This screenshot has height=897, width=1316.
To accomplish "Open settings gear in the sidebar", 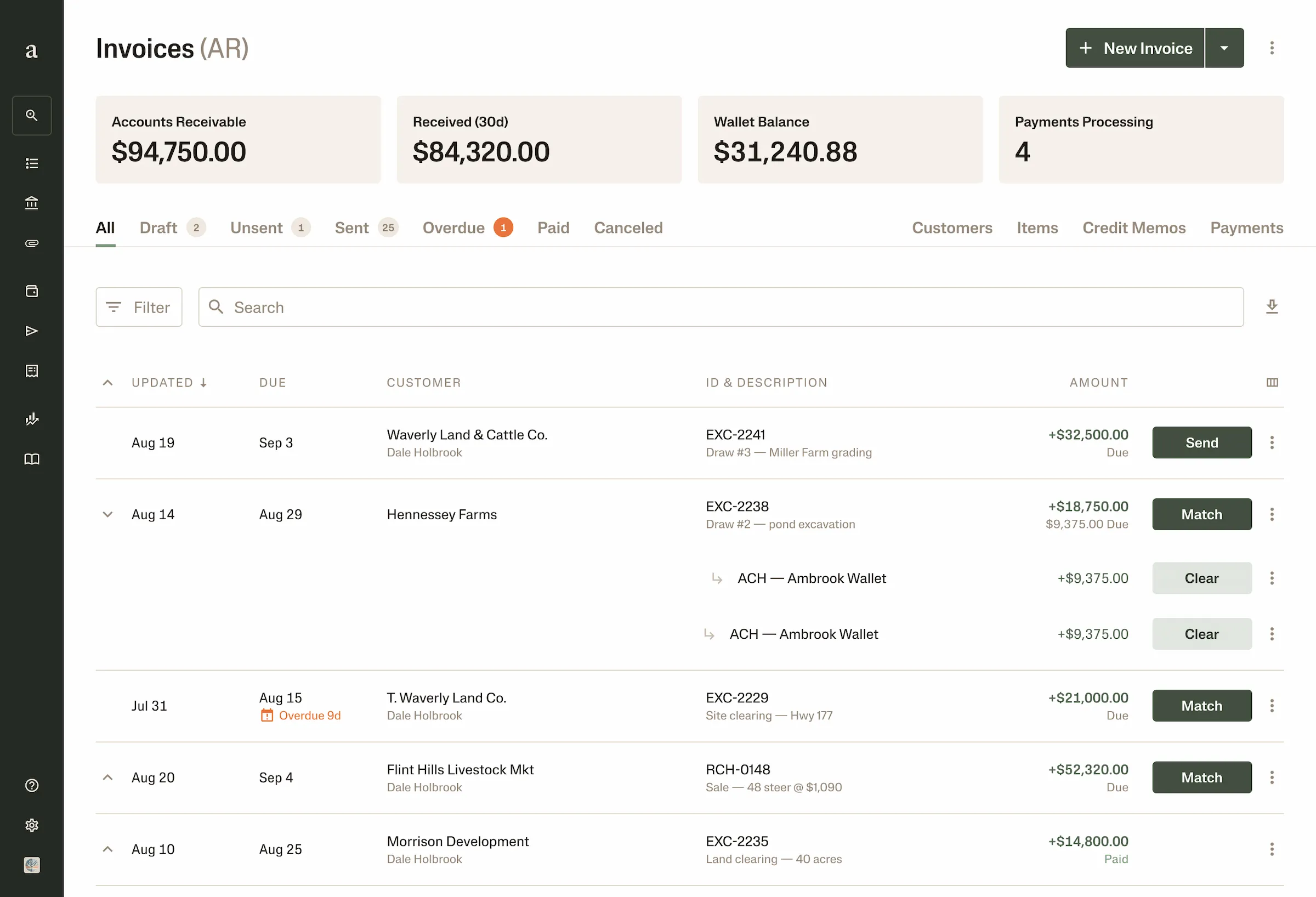I will tap(32, 825).
